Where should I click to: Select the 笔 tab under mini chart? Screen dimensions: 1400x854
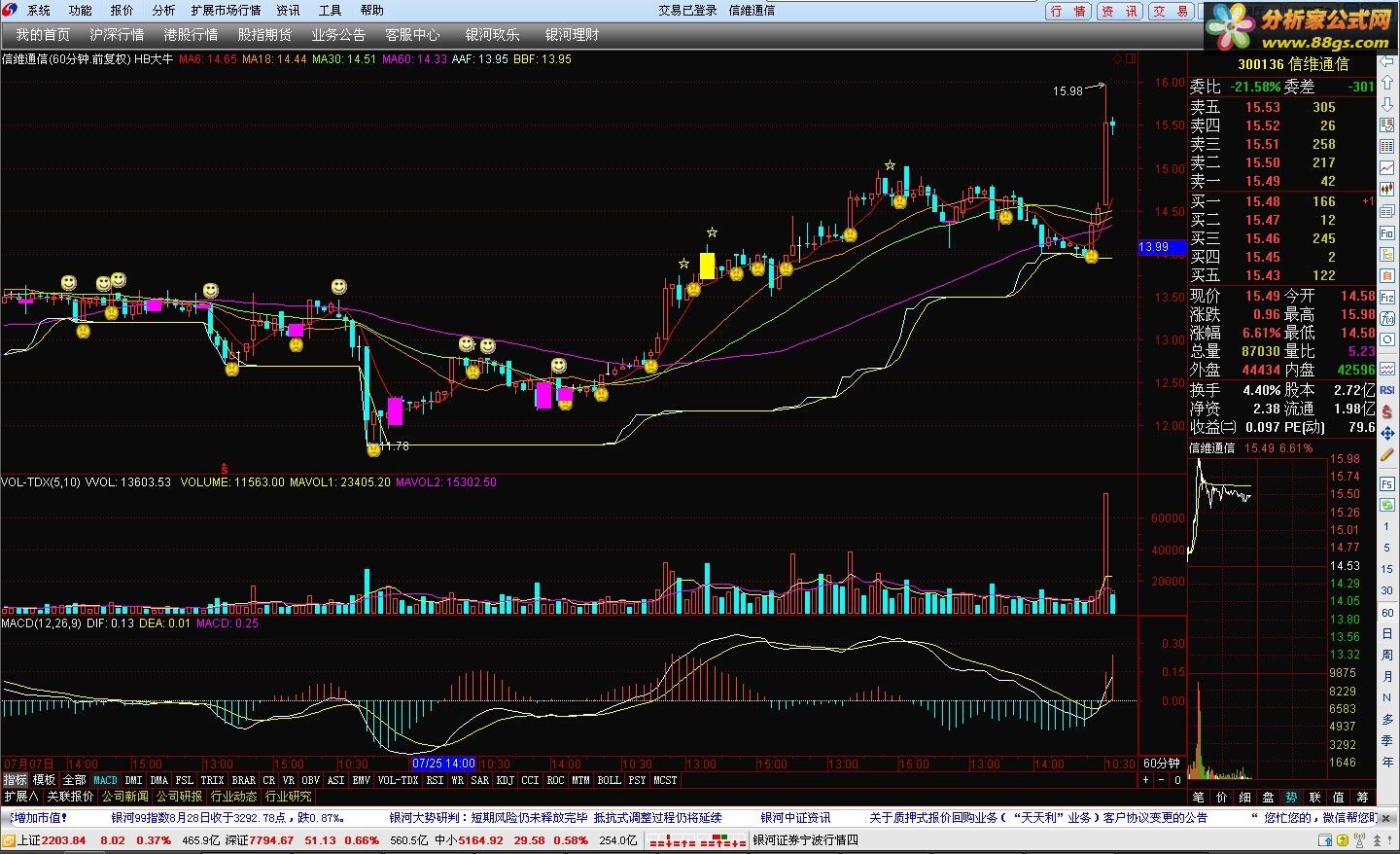coord(1198,797)
